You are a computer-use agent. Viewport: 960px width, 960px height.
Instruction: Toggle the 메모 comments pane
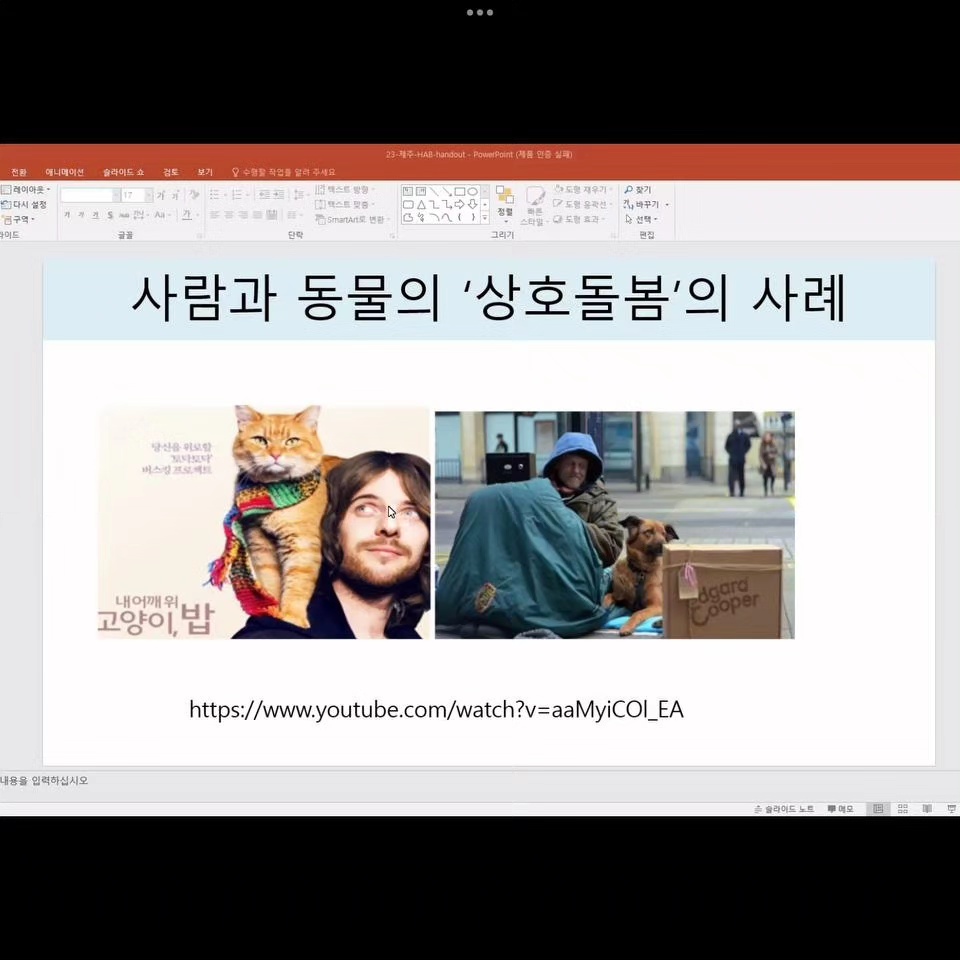pyautogui.click(x=840, y=809)
